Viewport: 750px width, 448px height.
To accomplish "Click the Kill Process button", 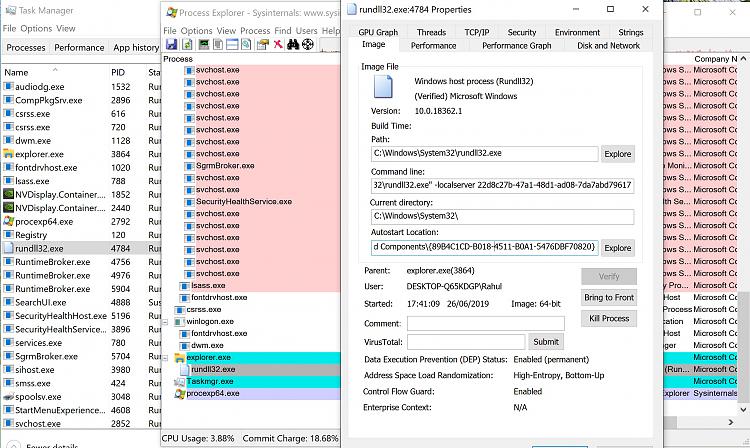I will [x=609, y=318].
